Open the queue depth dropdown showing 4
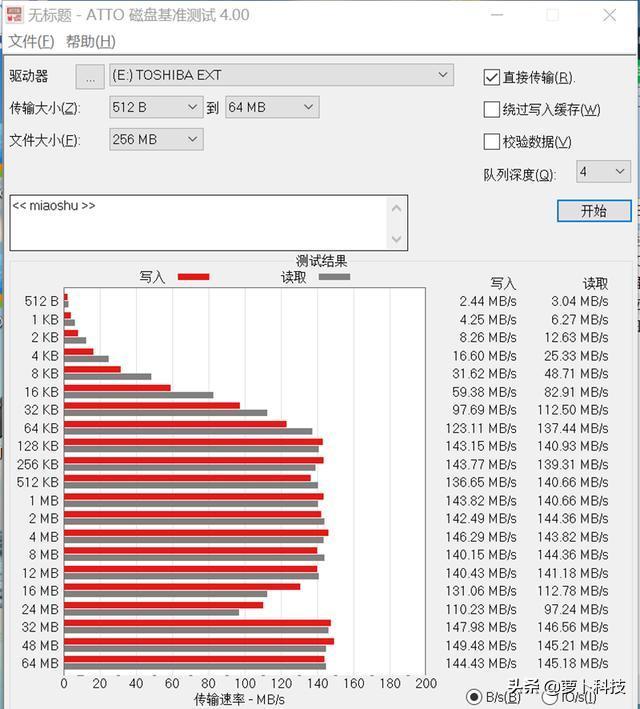The image size is (640, 709). tap(603, 172)
